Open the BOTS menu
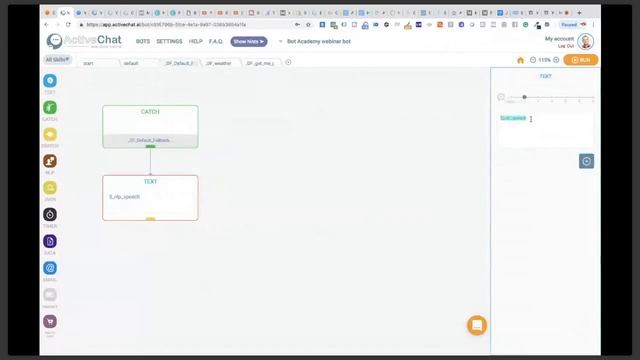Viewport: 640px width, 360px height. (x=143, y=41)
